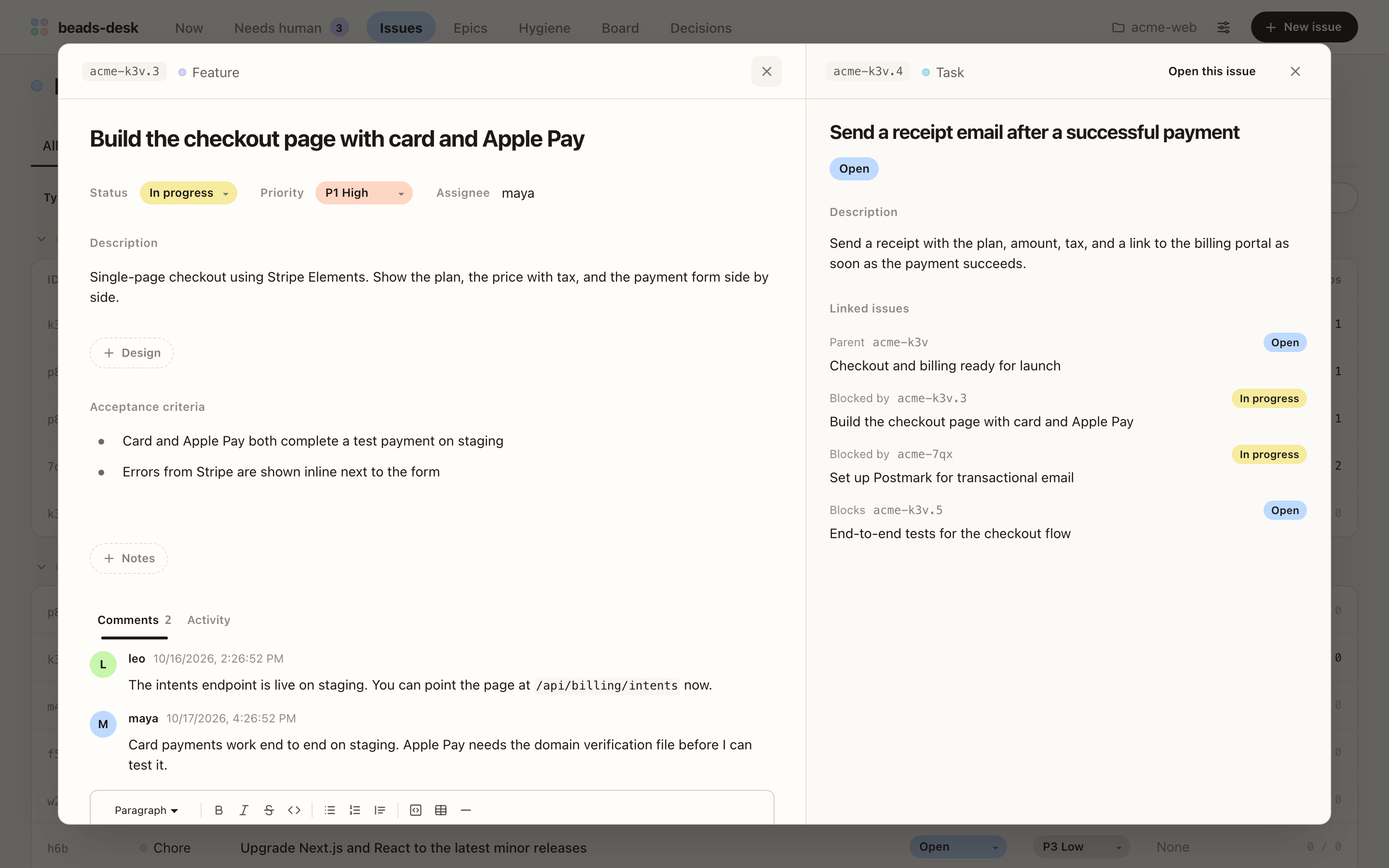Open blocker issue acme-7qx Postmark

(x=1068, y=465)
